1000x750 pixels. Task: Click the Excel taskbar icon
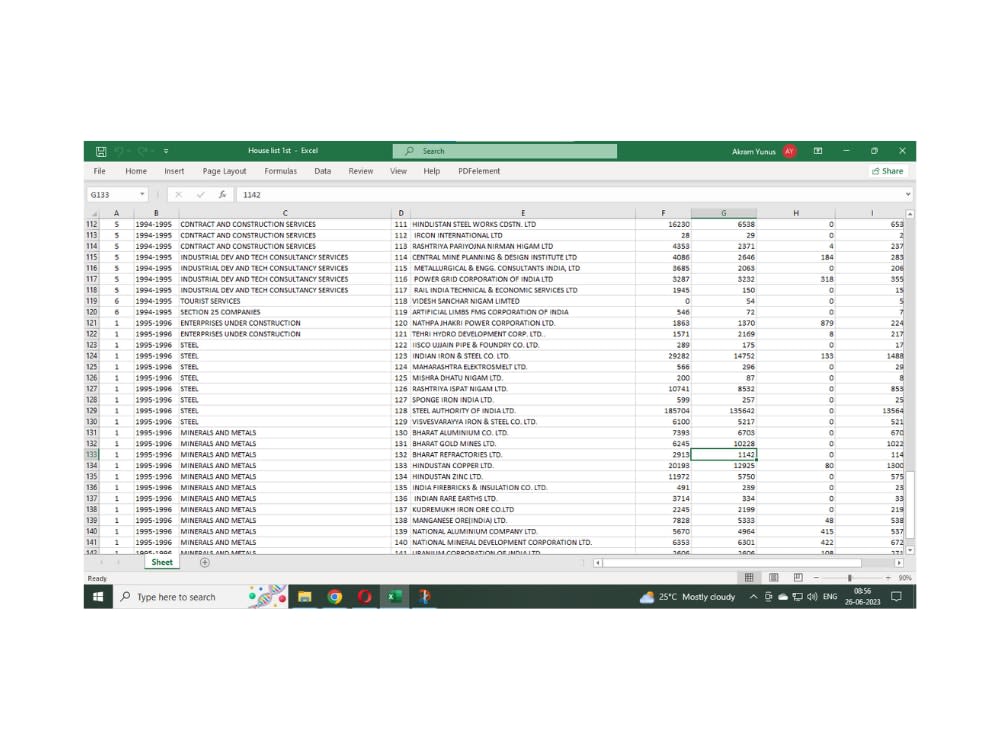point(395,597)
